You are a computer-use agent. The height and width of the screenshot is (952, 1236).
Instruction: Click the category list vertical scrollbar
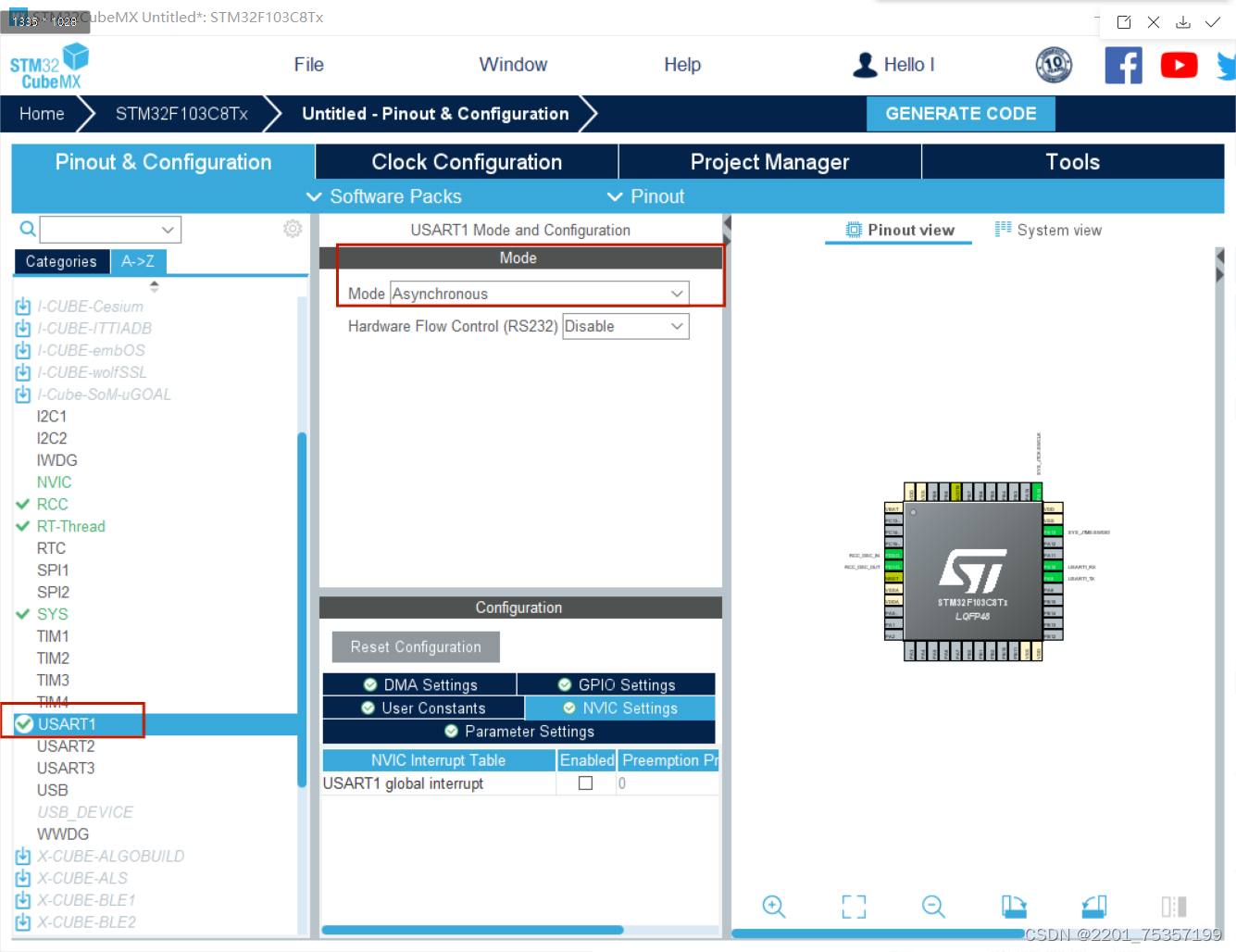tap(302, 609)
